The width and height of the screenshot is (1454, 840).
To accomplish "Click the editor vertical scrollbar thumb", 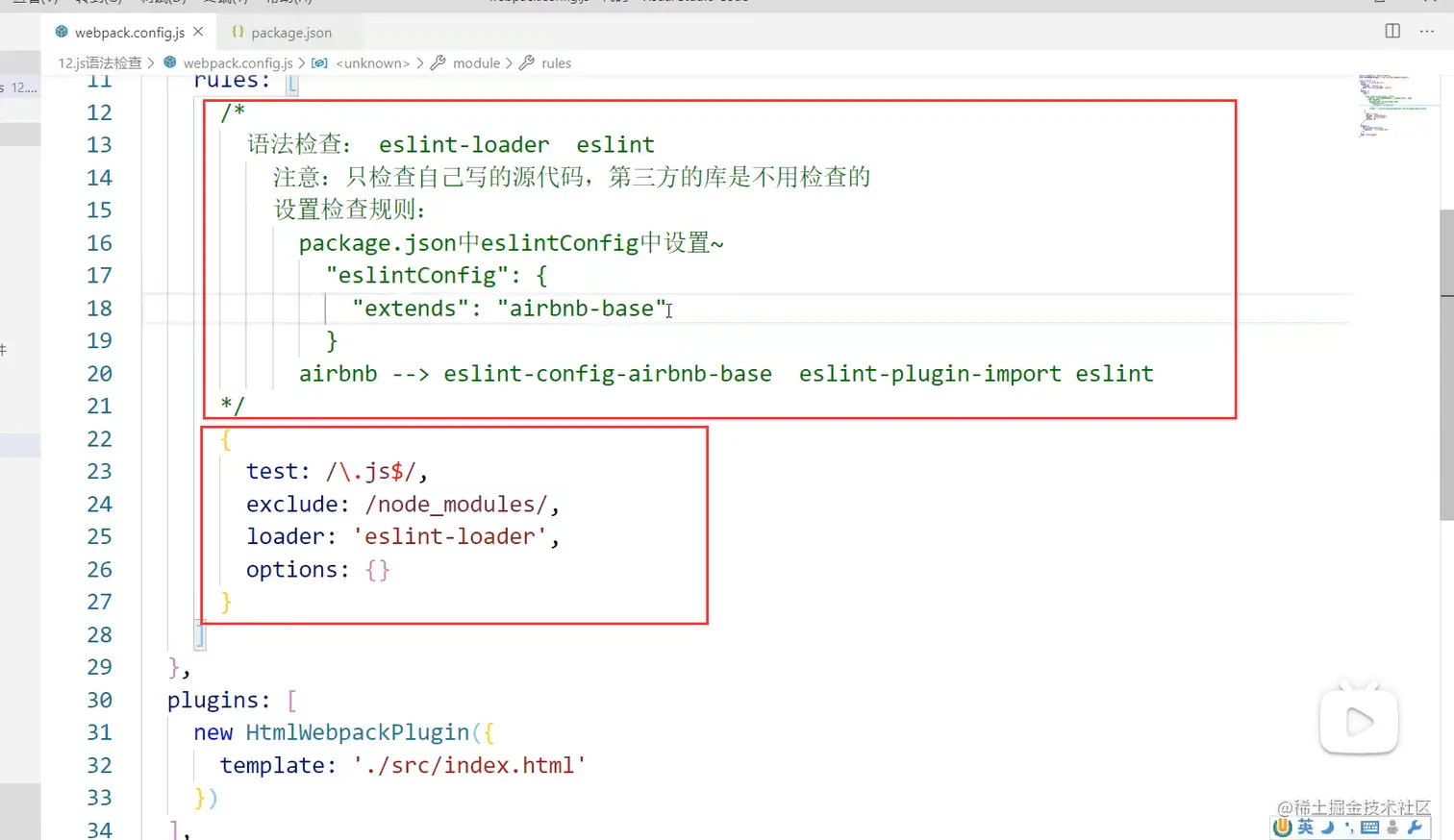I will pos(1446,365).
